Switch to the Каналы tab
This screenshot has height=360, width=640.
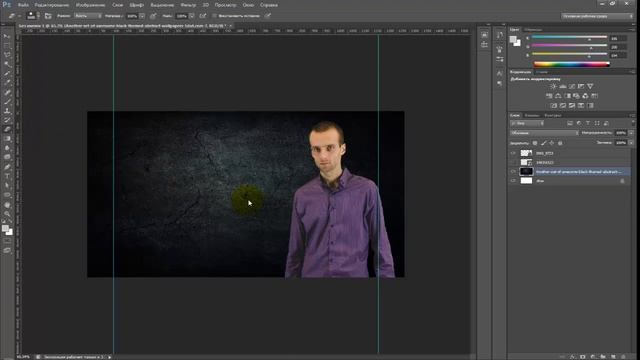[x=532, y=116]
